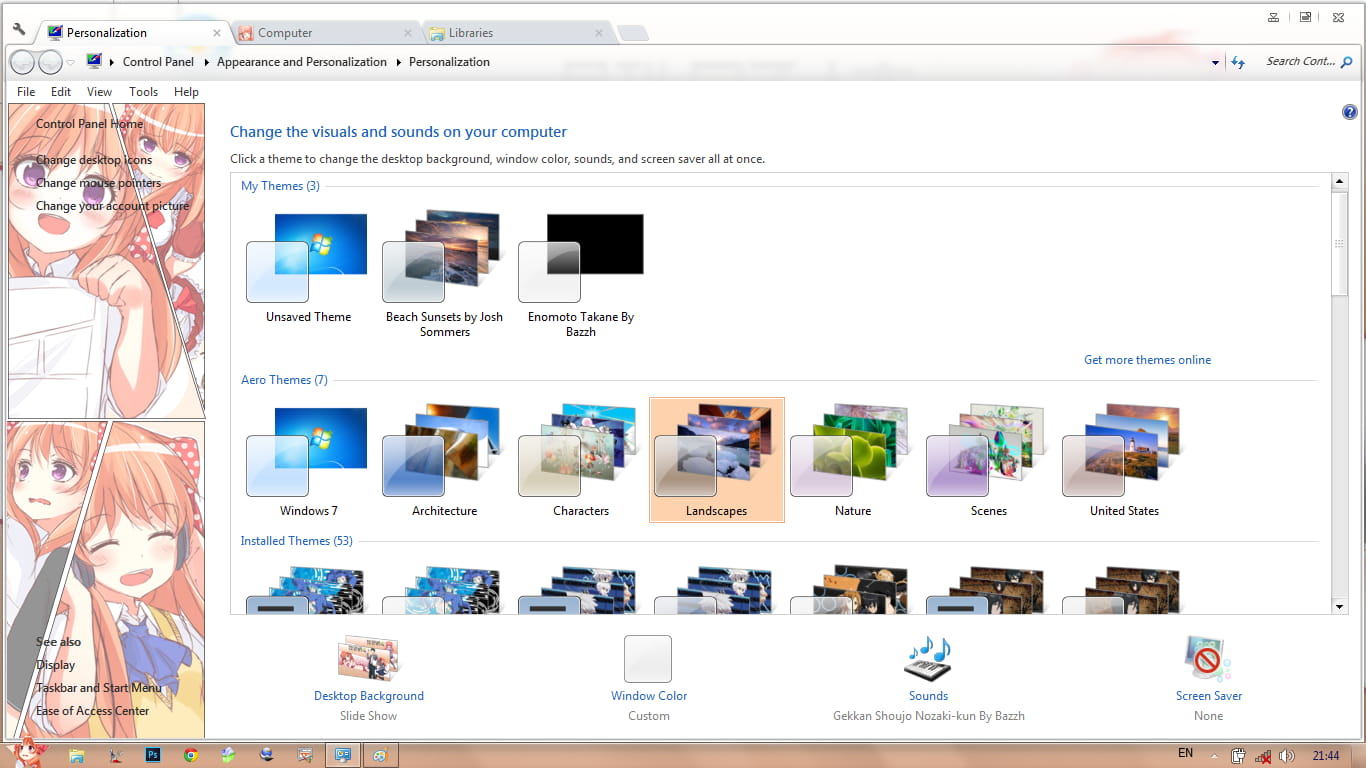This screenshot has width=1366, height=768.
Task: Open the Tools menu
Action: pyautogui.click(x=143, y=91)
